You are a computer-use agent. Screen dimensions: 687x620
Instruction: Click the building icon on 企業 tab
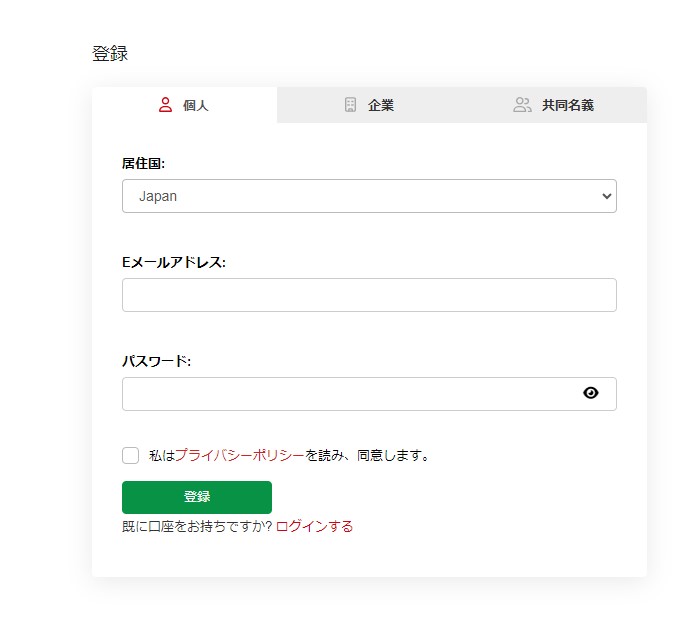coord(350,104)
